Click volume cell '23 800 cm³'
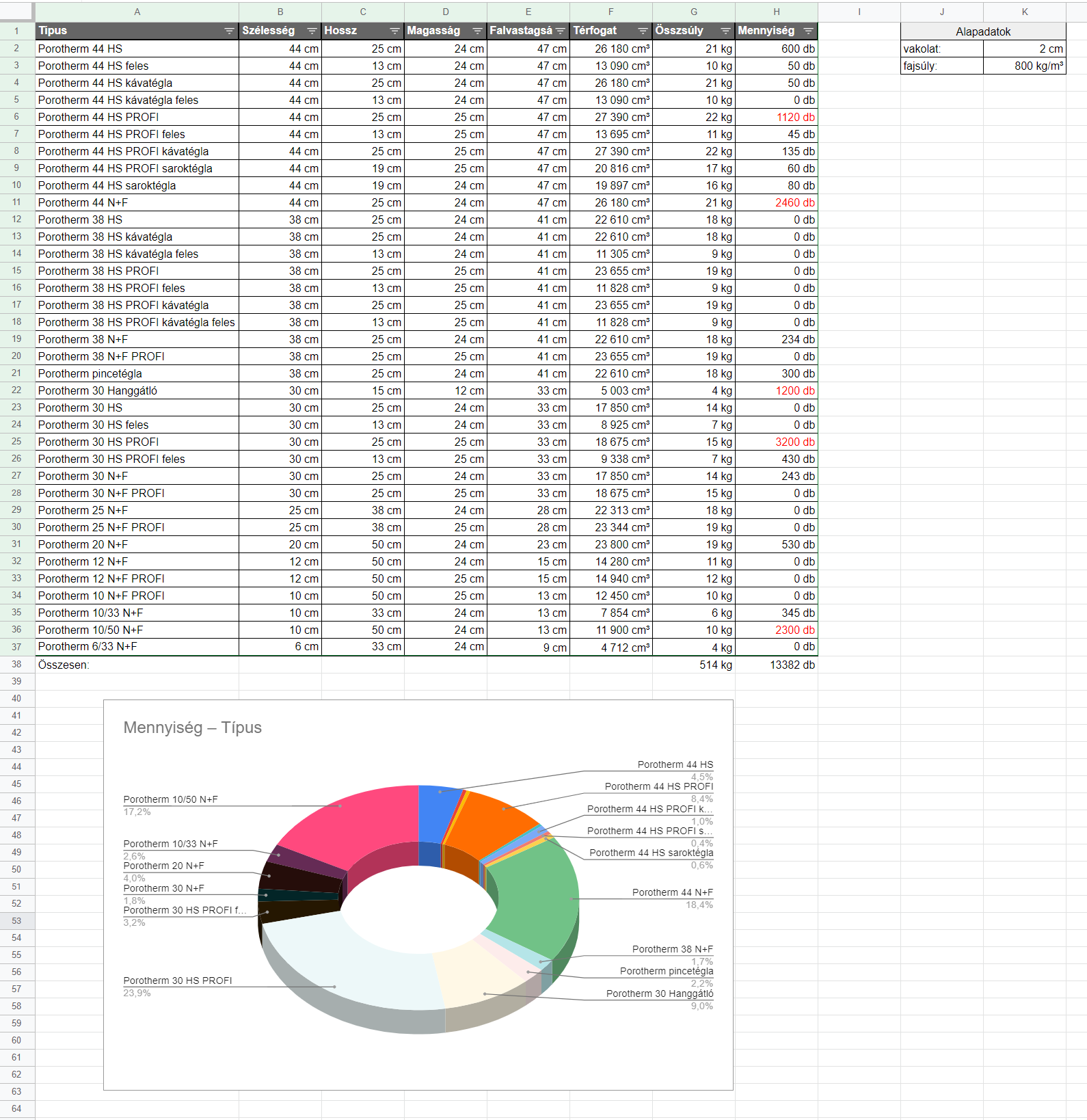 click(x=611, y=544)
